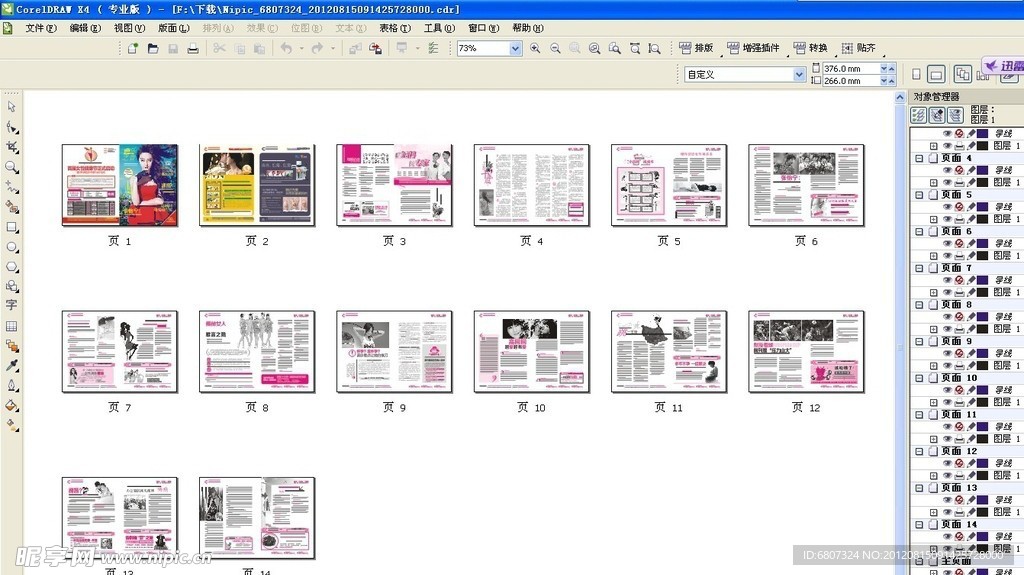Click the color swatch of Page 8 guides layer

(983, 316)
